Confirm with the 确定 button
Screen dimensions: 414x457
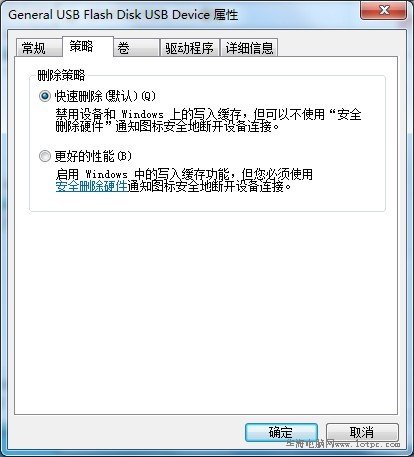[x=281, y=432]
